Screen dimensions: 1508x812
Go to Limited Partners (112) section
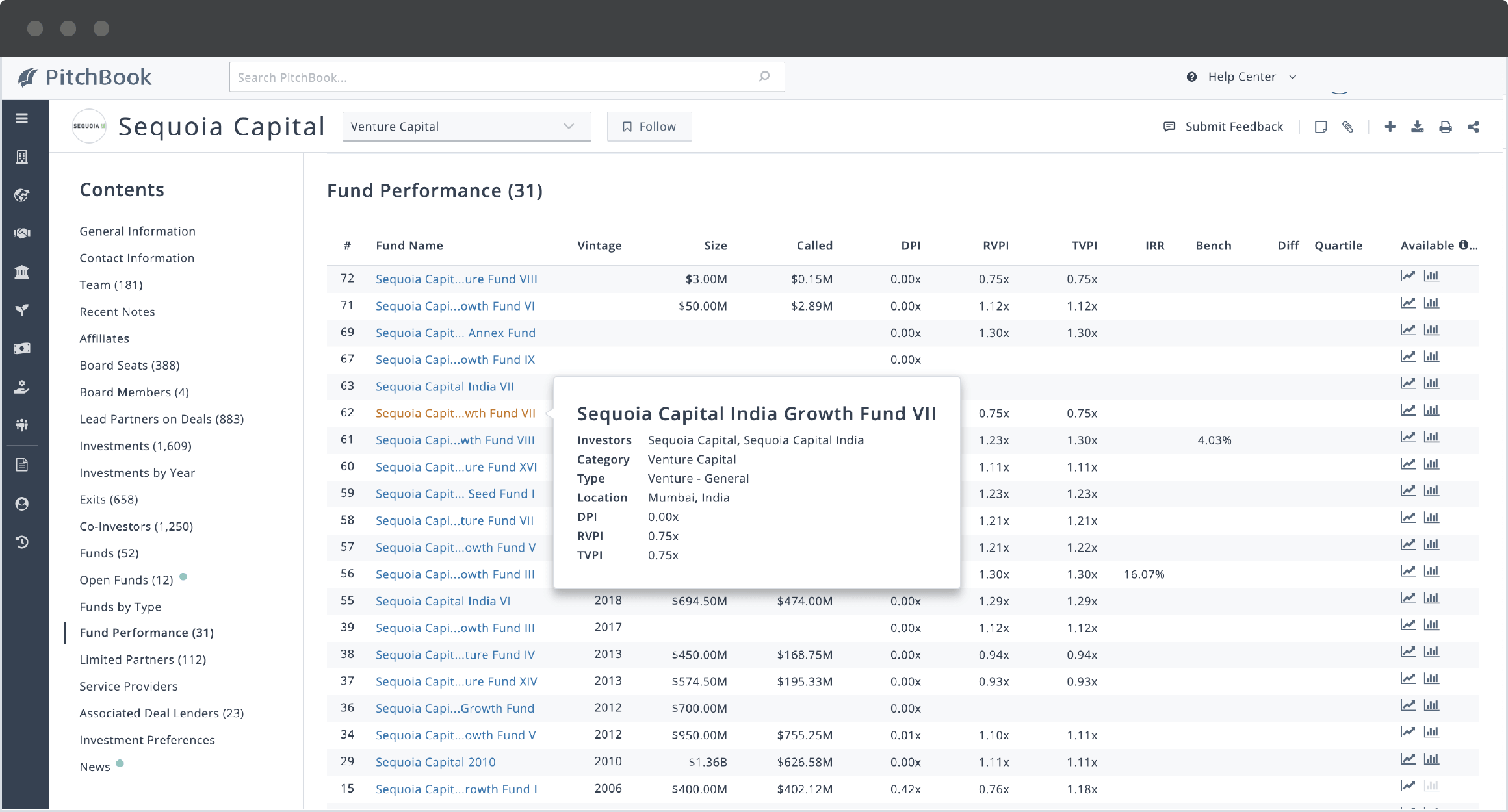[143, 659]
